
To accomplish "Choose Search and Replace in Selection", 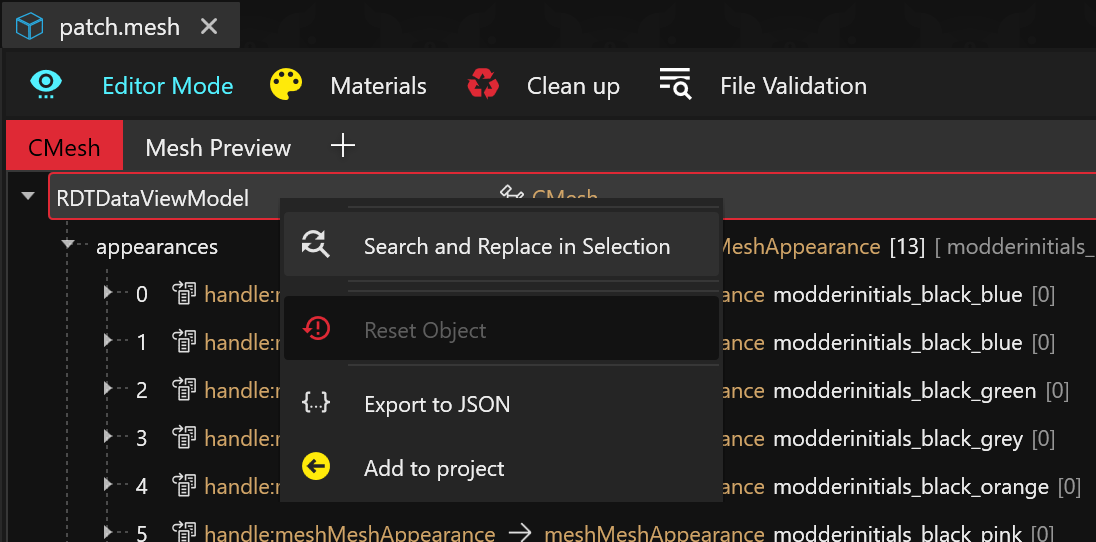I will pos(516,246).
